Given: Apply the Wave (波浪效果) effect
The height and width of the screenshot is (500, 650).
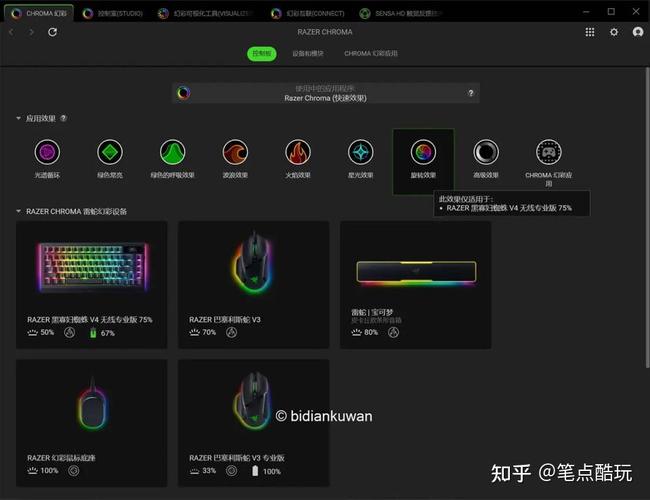Looking at the screenshot, I should coord(235,152).
